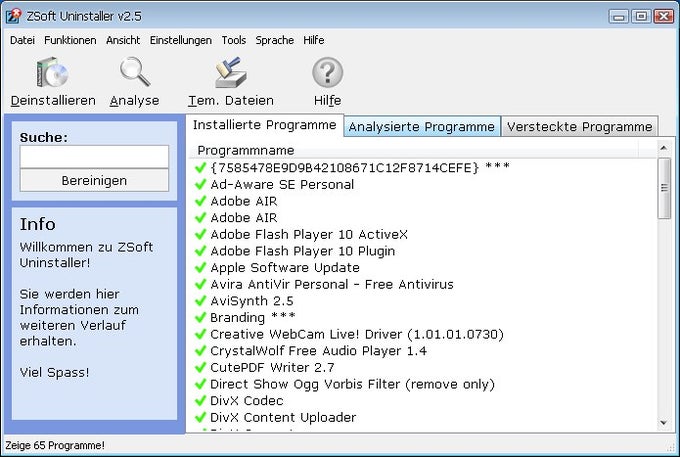Screen dimensions: 680x457
Task: Maximize the ZSoft Uninstaller window
Action: pyautogui.click(x=641, y=16)
